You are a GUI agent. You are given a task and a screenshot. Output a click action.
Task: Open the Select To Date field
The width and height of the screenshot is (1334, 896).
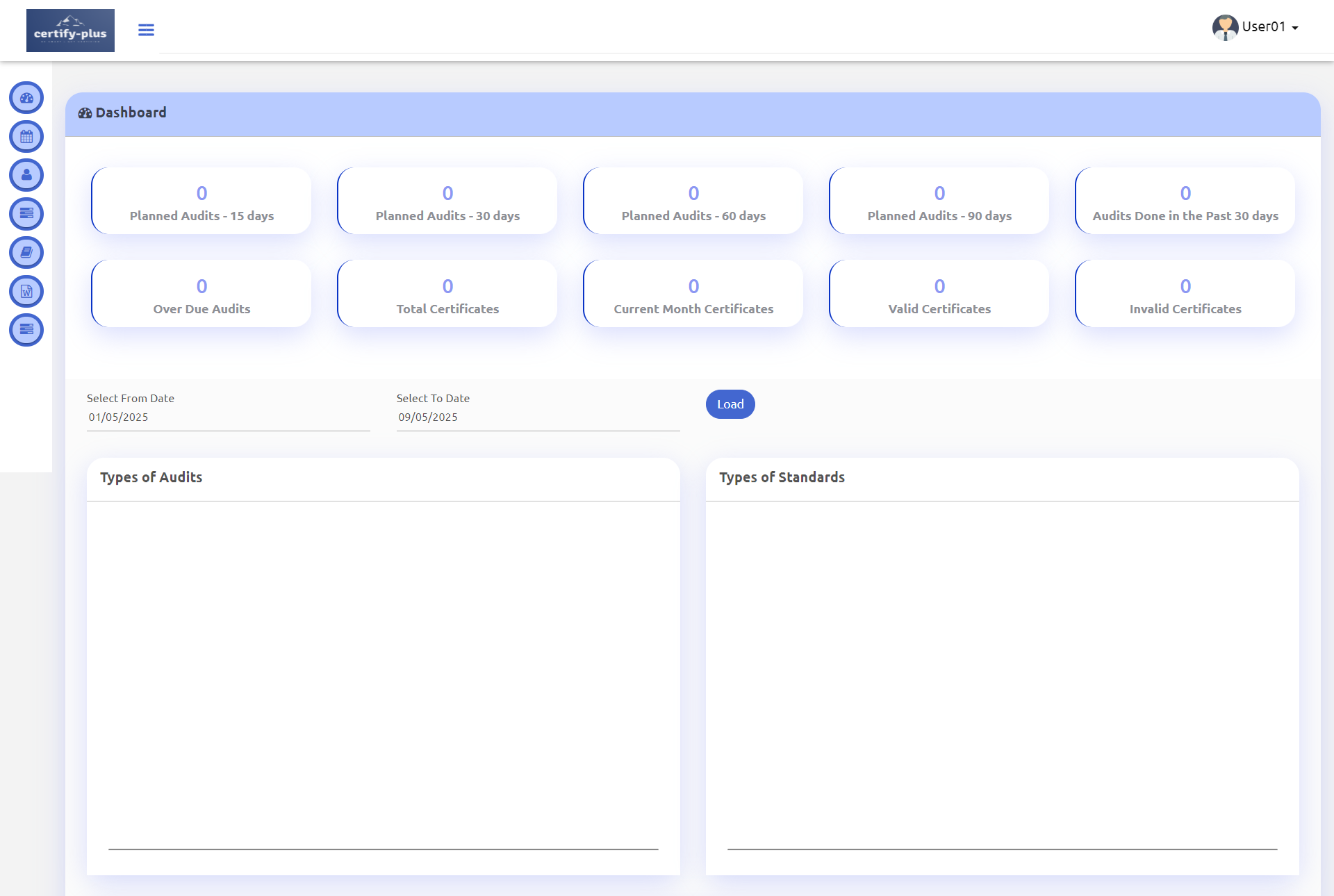[x=538, y=417]
